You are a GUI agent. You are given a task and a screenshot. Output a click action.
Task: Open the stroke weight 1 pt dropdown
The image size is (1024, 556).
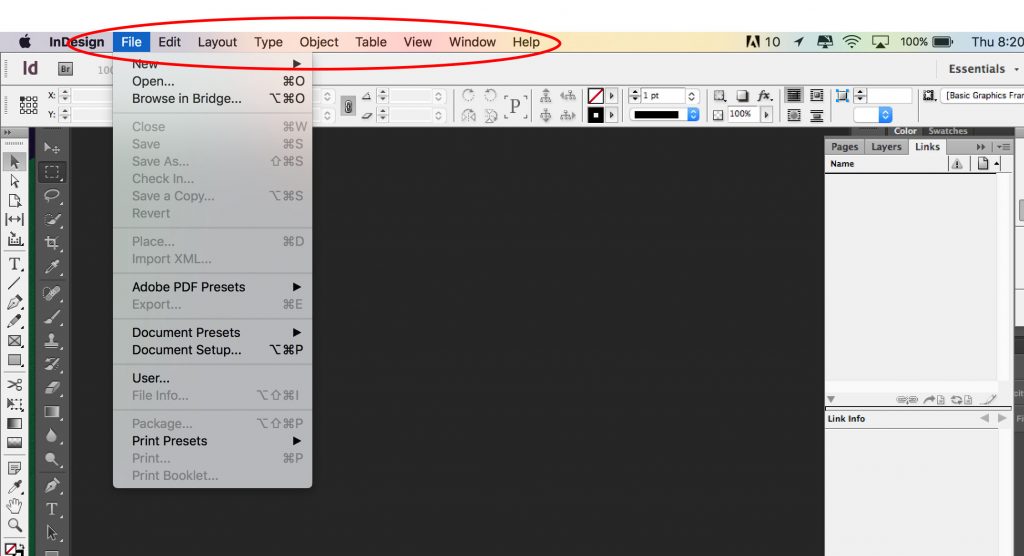pyautogui.click(x=692, y=96)
